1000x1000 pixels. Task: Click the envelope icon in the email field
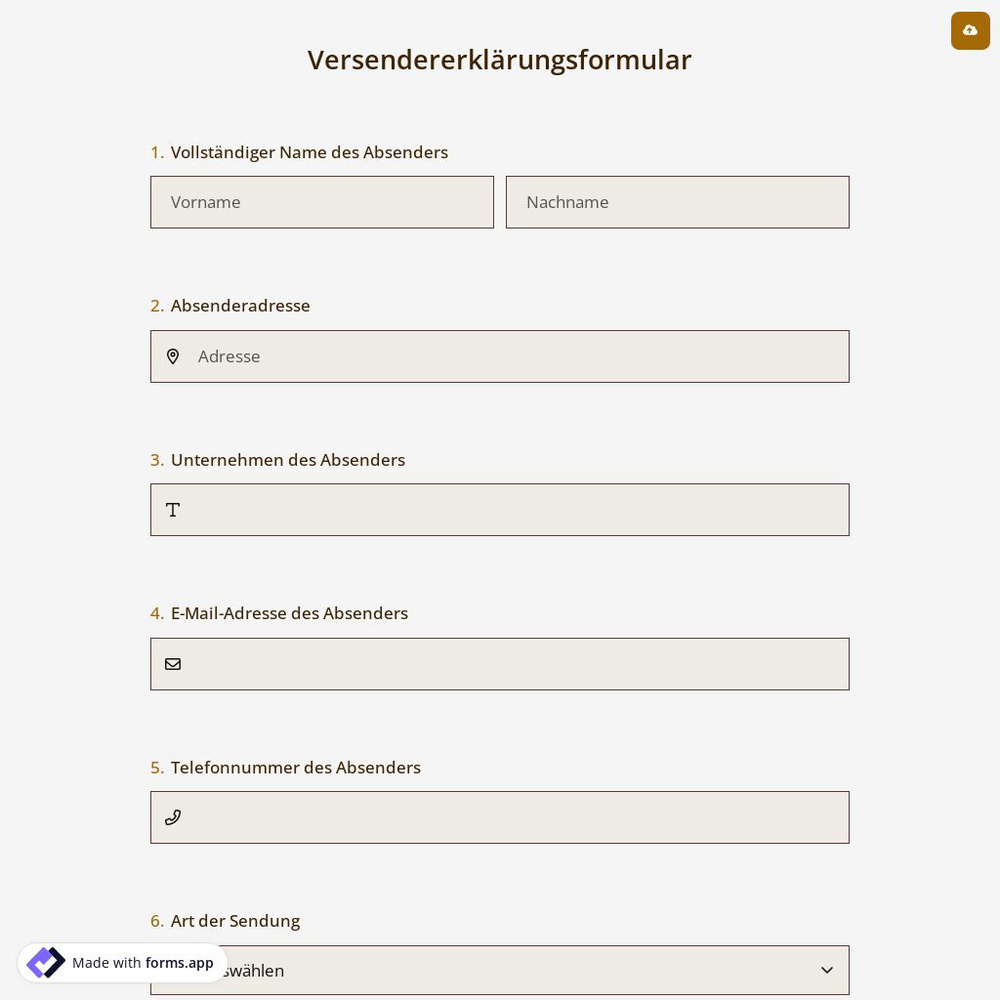coord(173,664)
